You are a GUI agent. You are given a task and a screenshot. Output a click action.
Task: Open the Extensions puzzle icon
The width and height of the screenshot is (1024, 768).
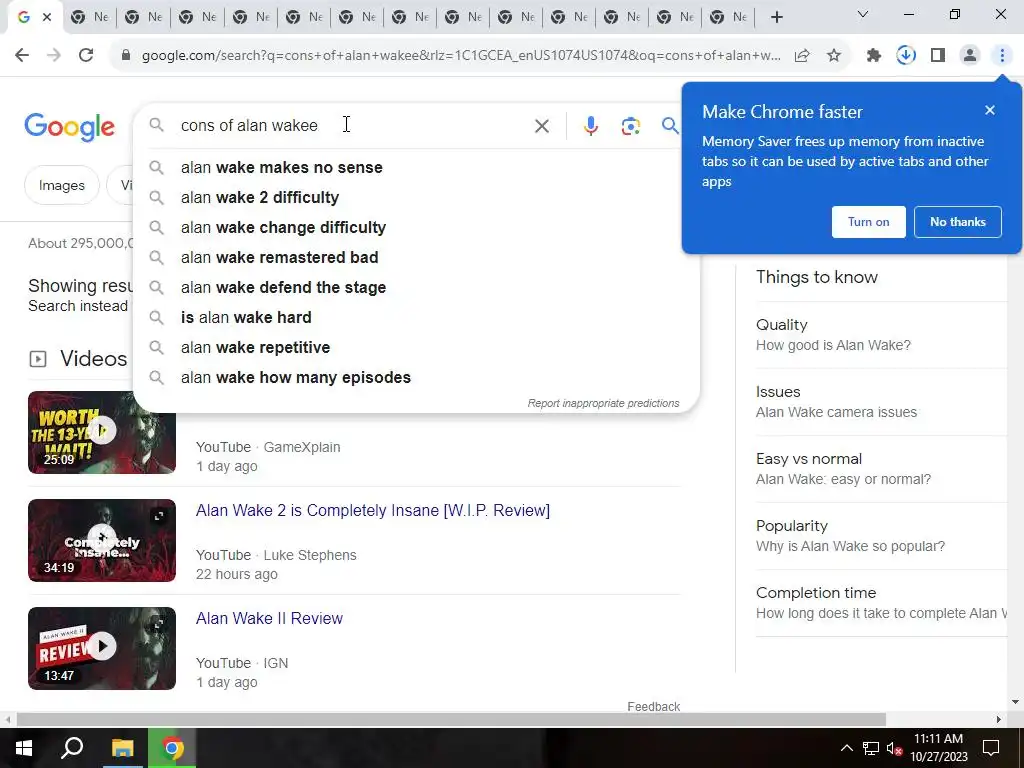point(874,56)
